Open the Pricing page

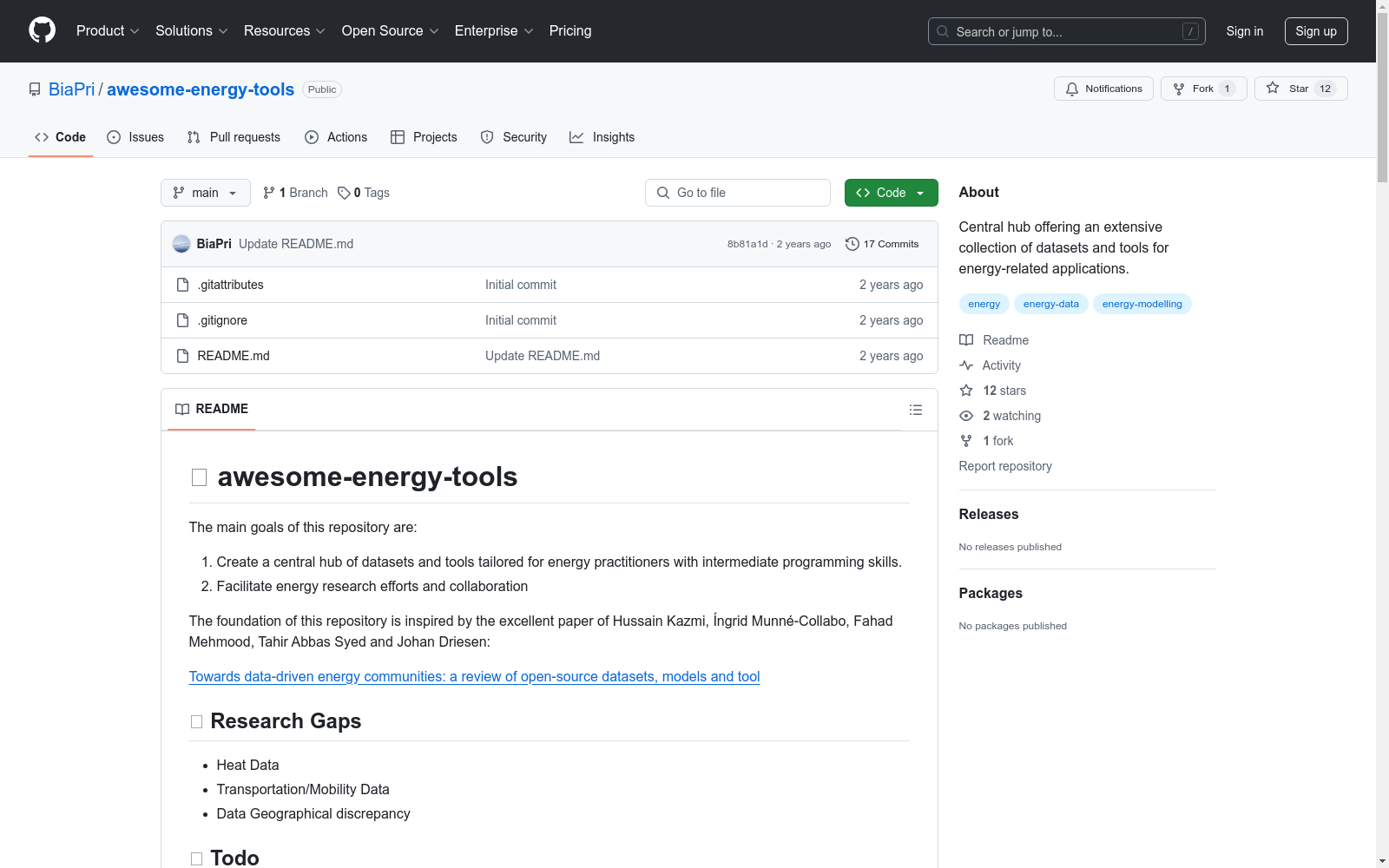pos(570,30)
